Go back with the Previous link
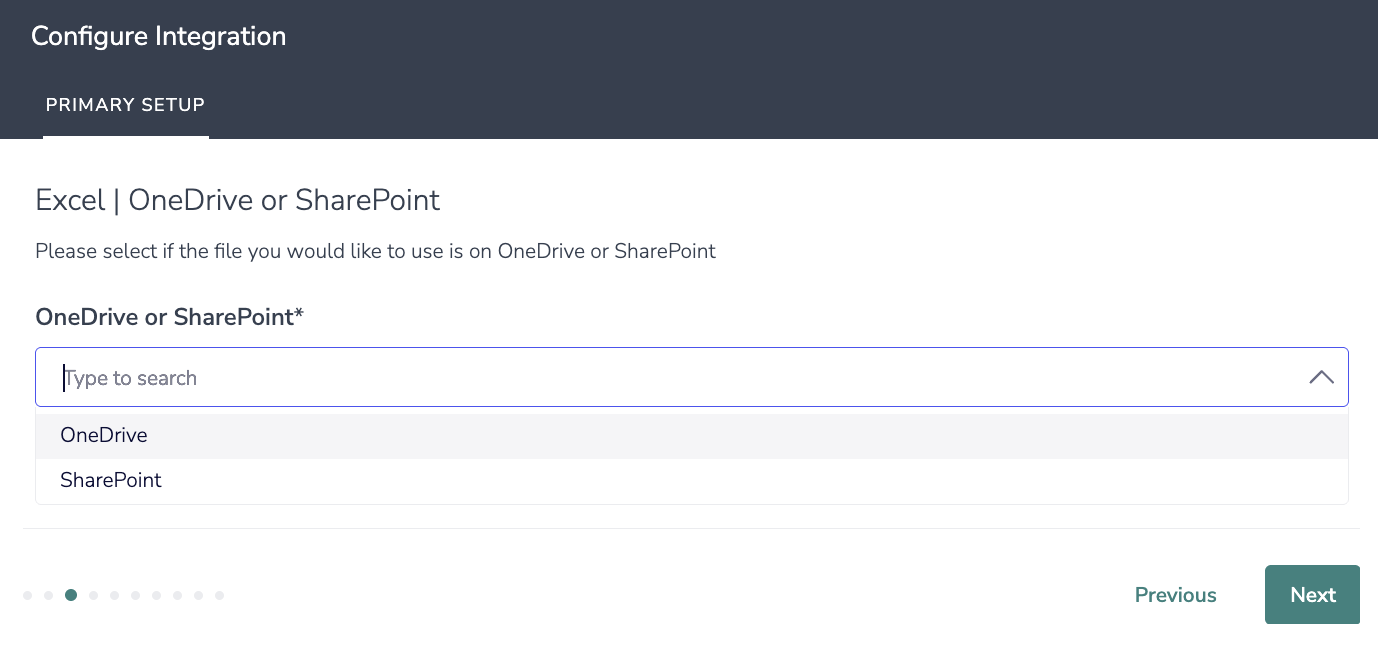Screen dimensions: 1378x646 pyautogui.click(x=1175, y=595)
